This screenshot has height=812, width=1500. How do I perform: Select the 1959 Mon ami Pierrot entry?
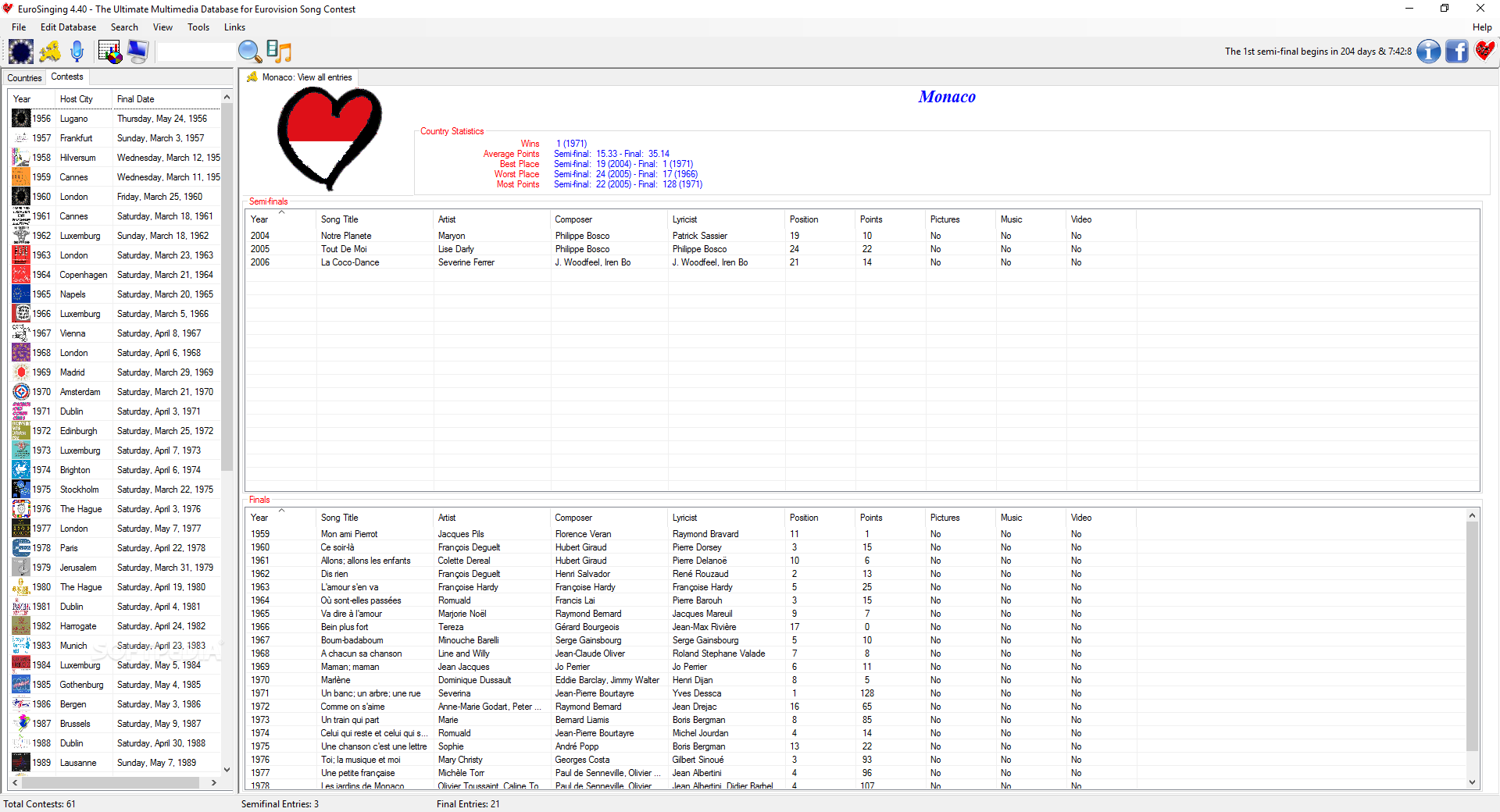[x=855, y=534]
